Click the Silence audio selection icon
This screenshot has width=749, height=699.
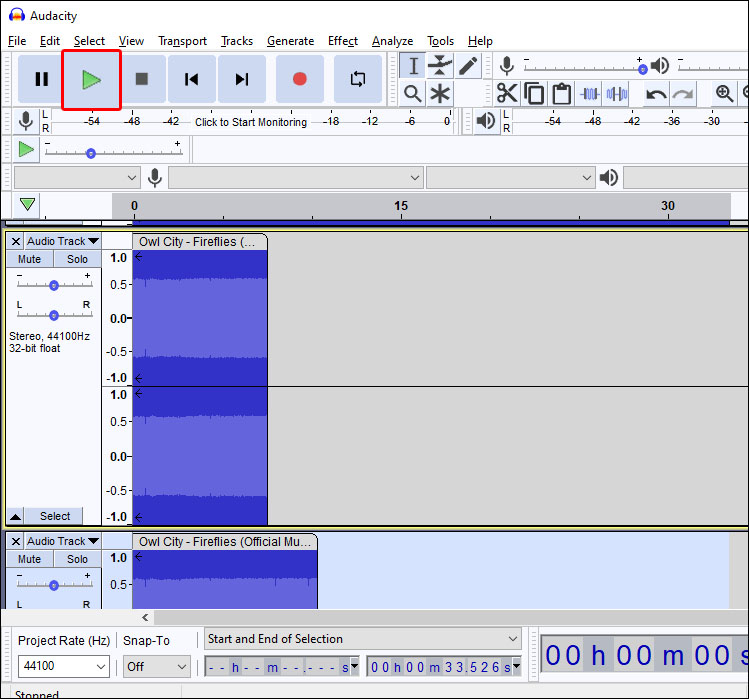[616, 93]
